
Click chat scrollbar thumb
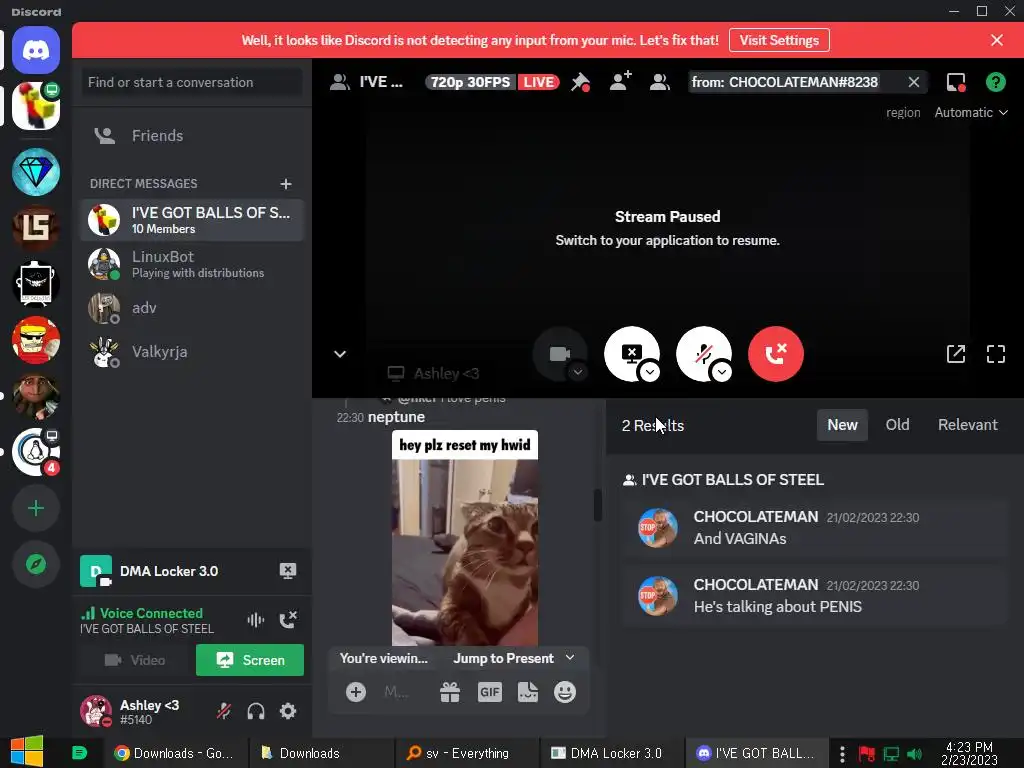[597, 505]
